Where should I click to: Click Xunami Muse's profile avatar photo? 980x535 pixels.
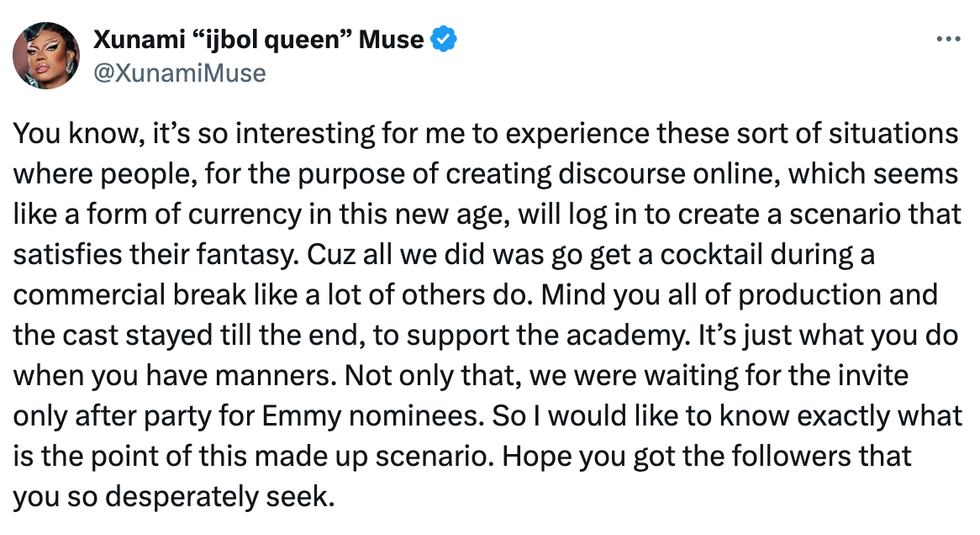46,55
